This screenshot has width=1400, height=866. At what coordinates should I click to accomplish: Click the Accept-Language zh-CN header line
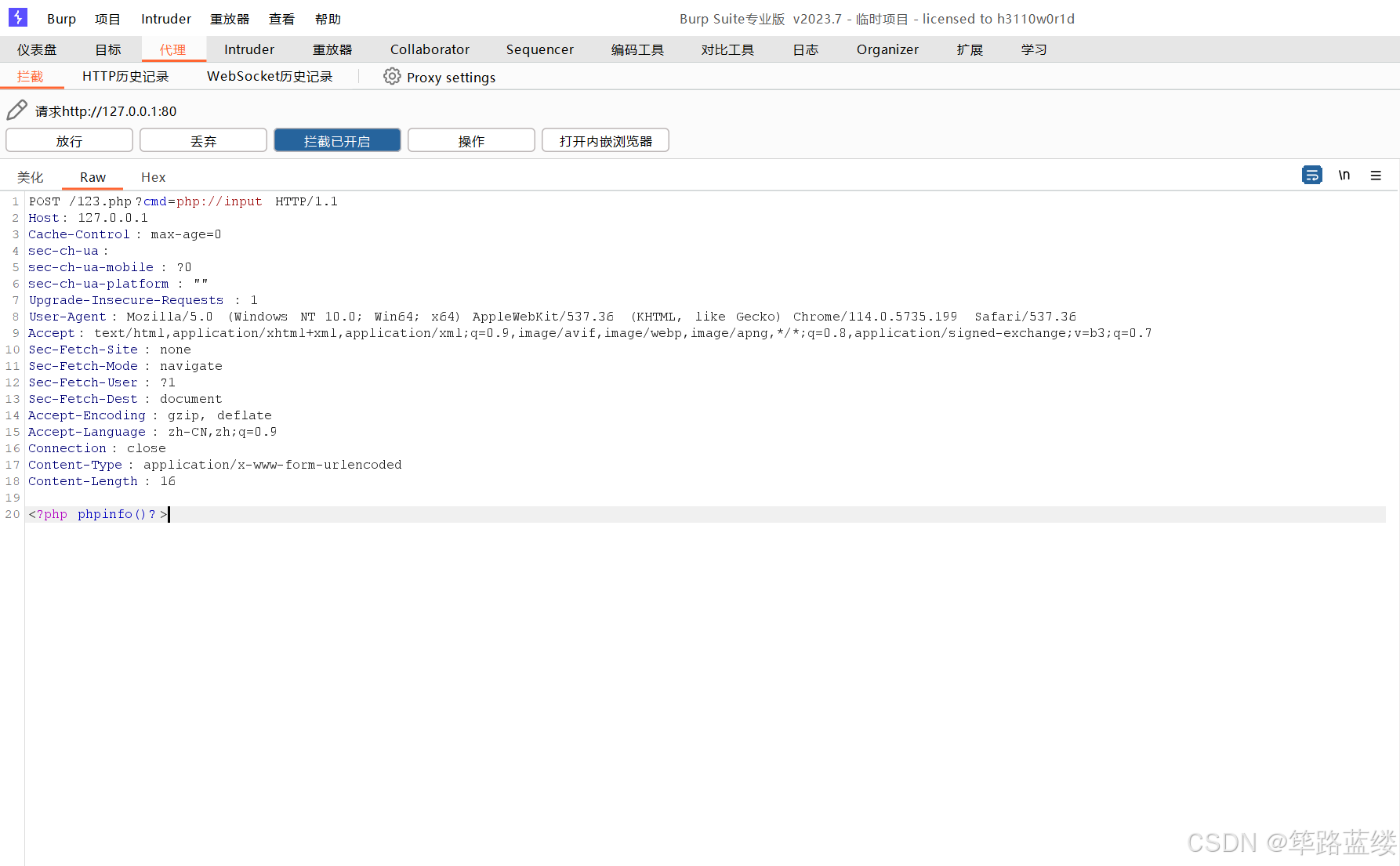click(x=153, y=432)
